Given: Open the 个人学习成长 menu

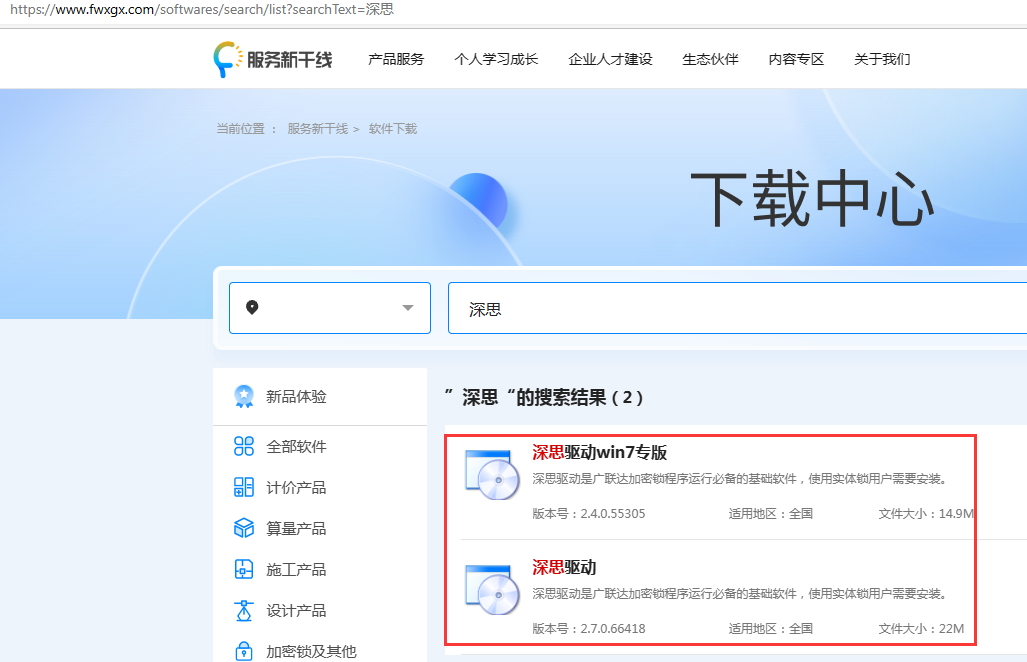Looking at the screenshot, I should 496,60.
